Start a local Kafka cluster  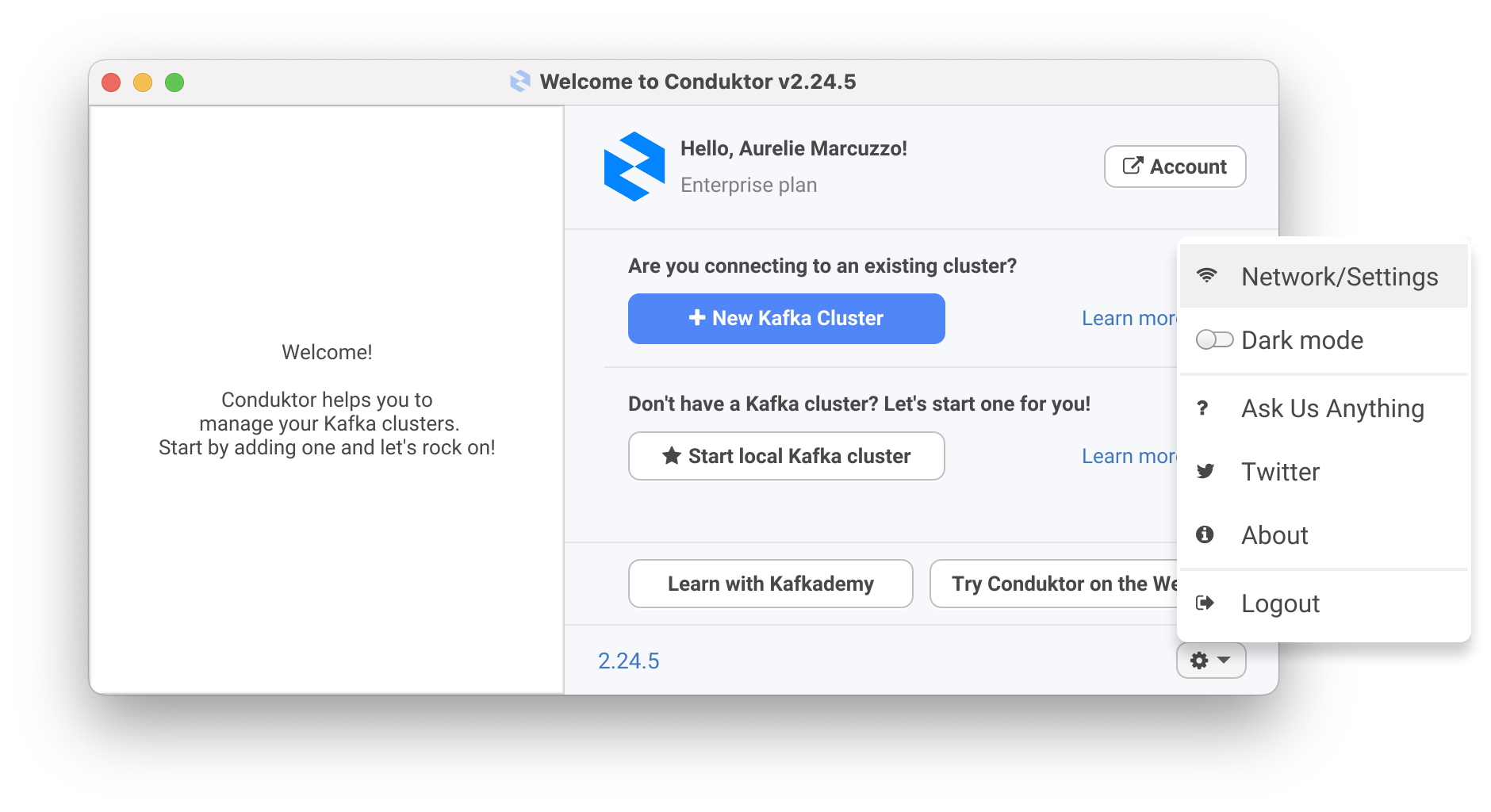786,456
